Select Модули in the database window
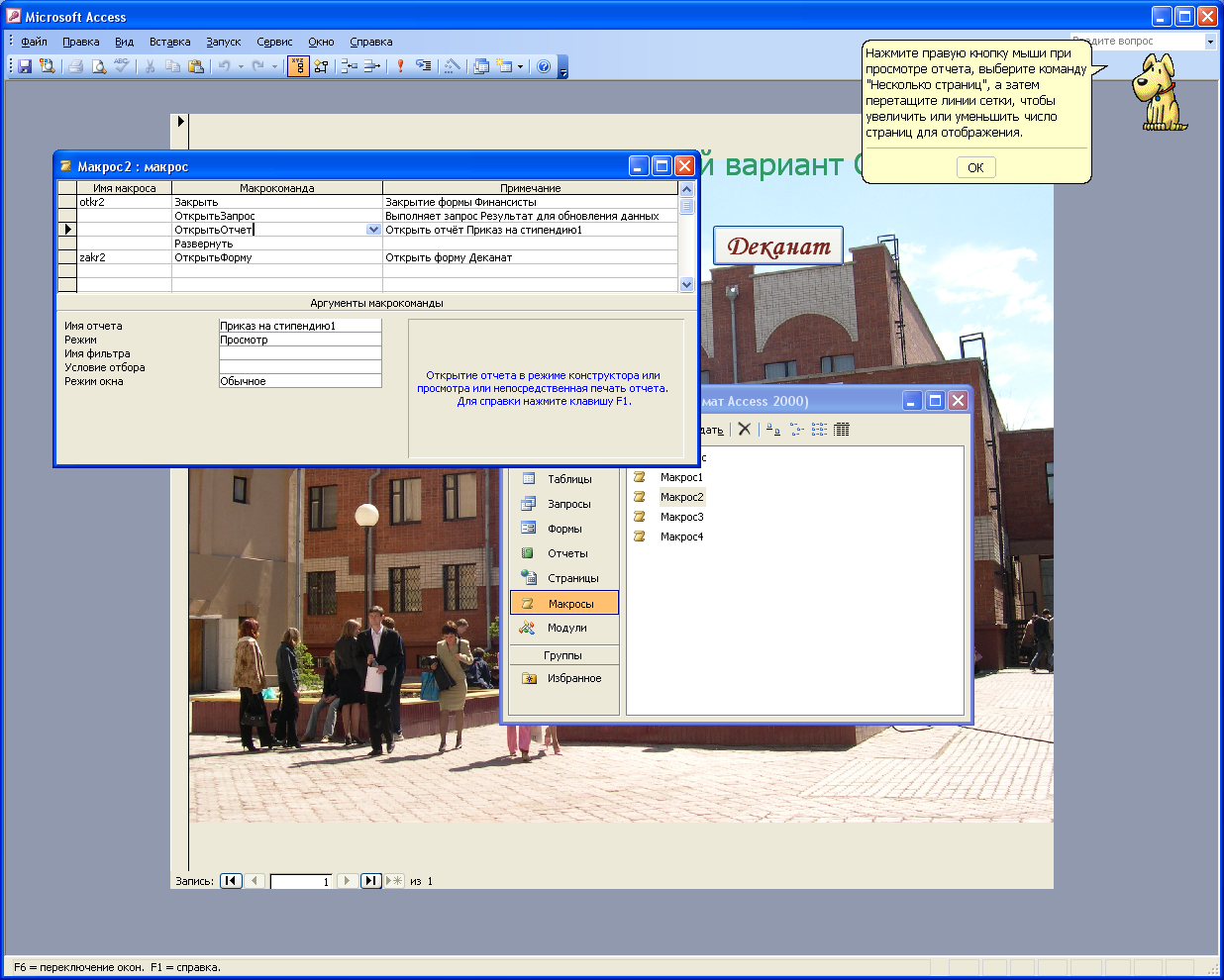 coord(564,628)
